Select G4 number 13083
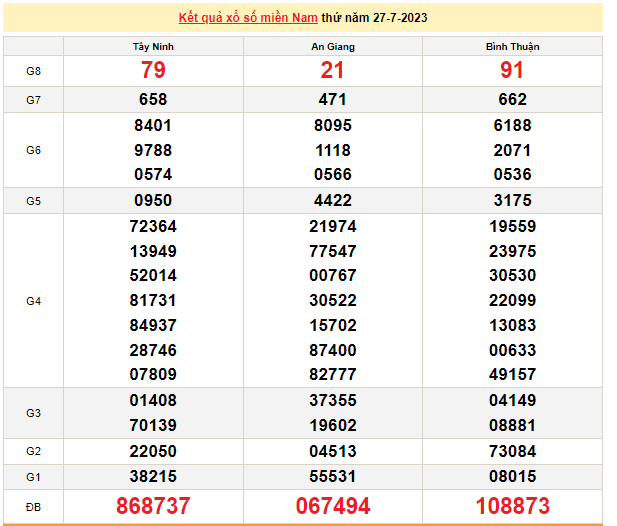Viewport: 617px width, 526px height. (x=512, y=325)
